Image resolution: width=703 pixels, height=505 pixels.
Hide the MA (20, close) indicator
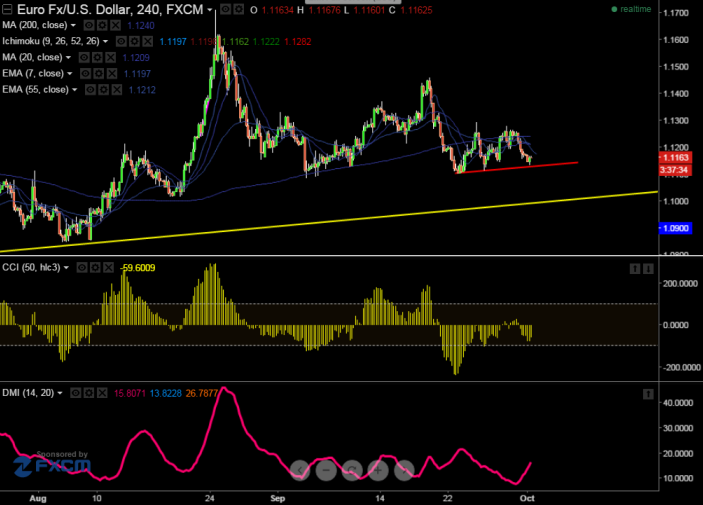pos(84,57)
